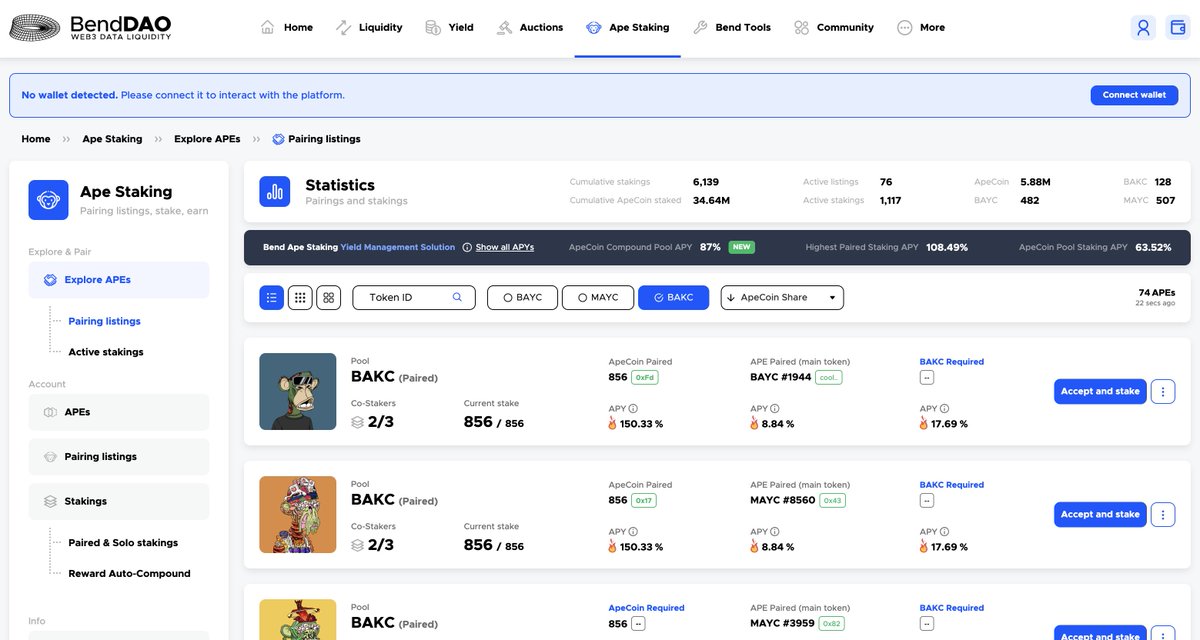The width and height of the screenshot is (1200, 640).
Task: Open the second BAKC ape thumbnail with orange background
Action: click(298, 515)
